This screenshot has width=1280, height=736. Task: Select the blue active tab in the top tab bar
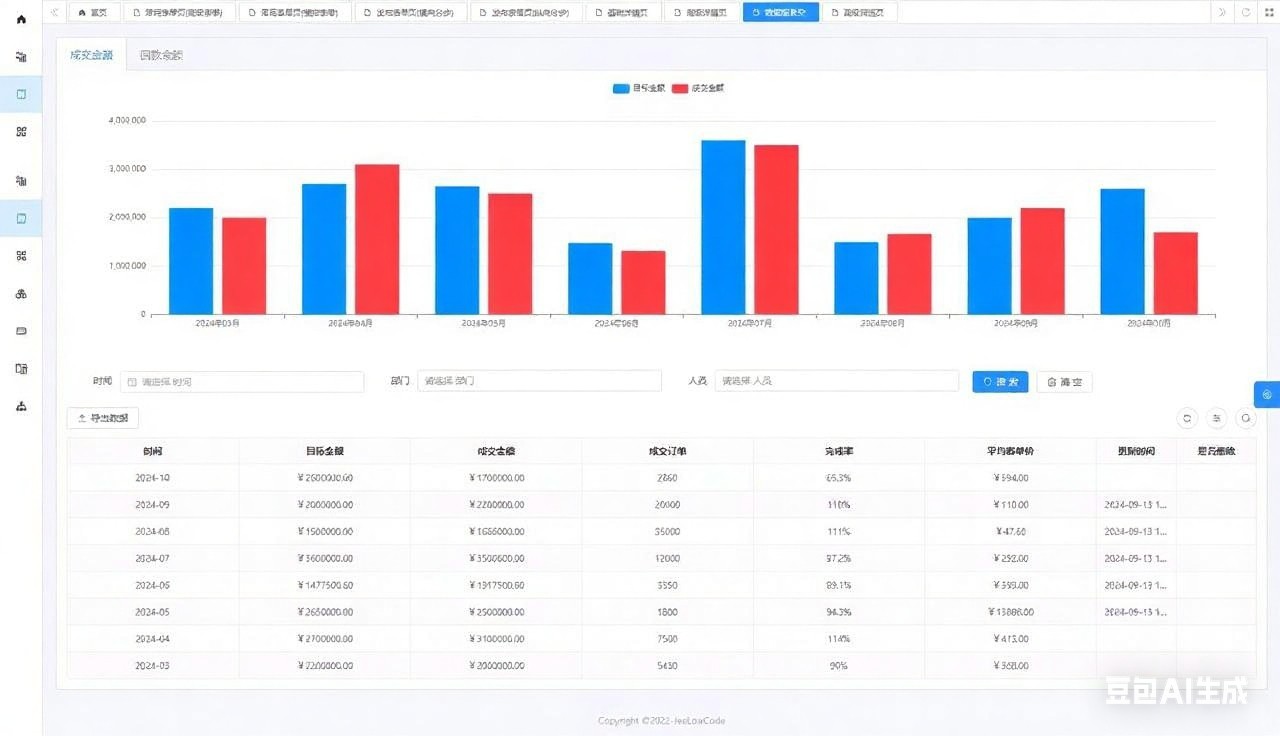(x=780, y=12)
